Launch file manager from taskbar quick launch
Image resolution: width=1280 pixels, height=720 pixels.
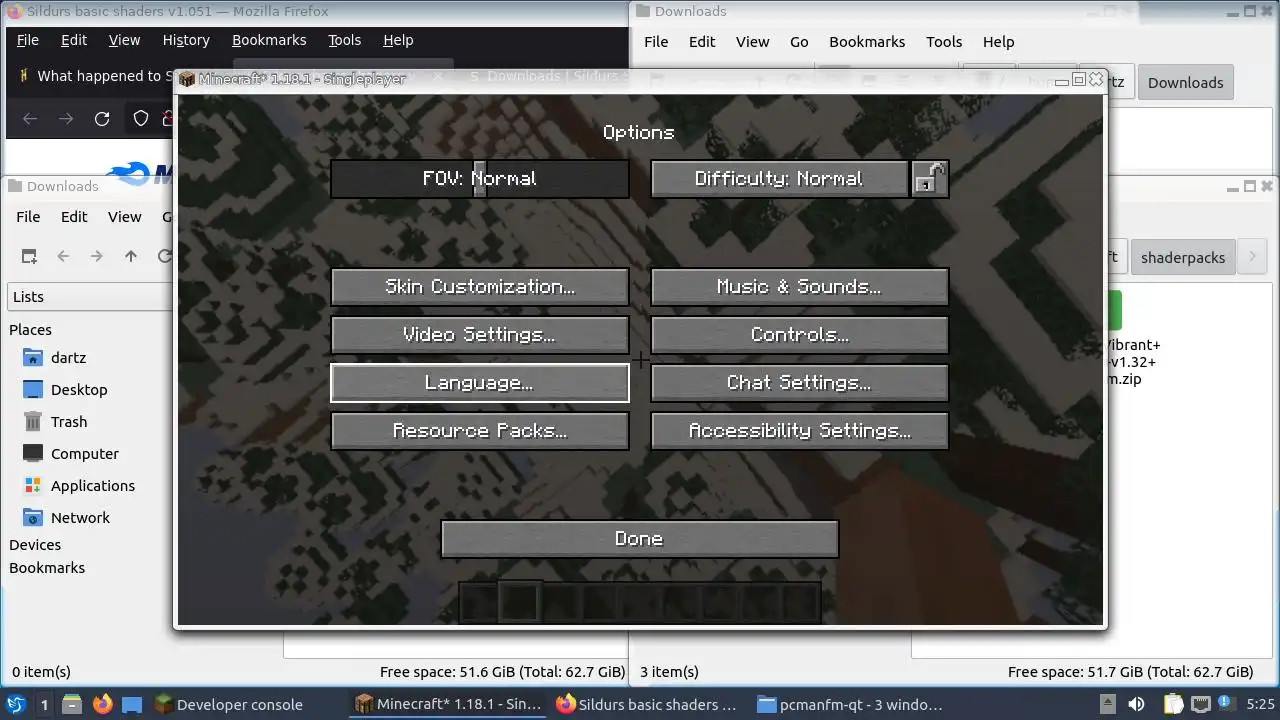coord(72,704)
